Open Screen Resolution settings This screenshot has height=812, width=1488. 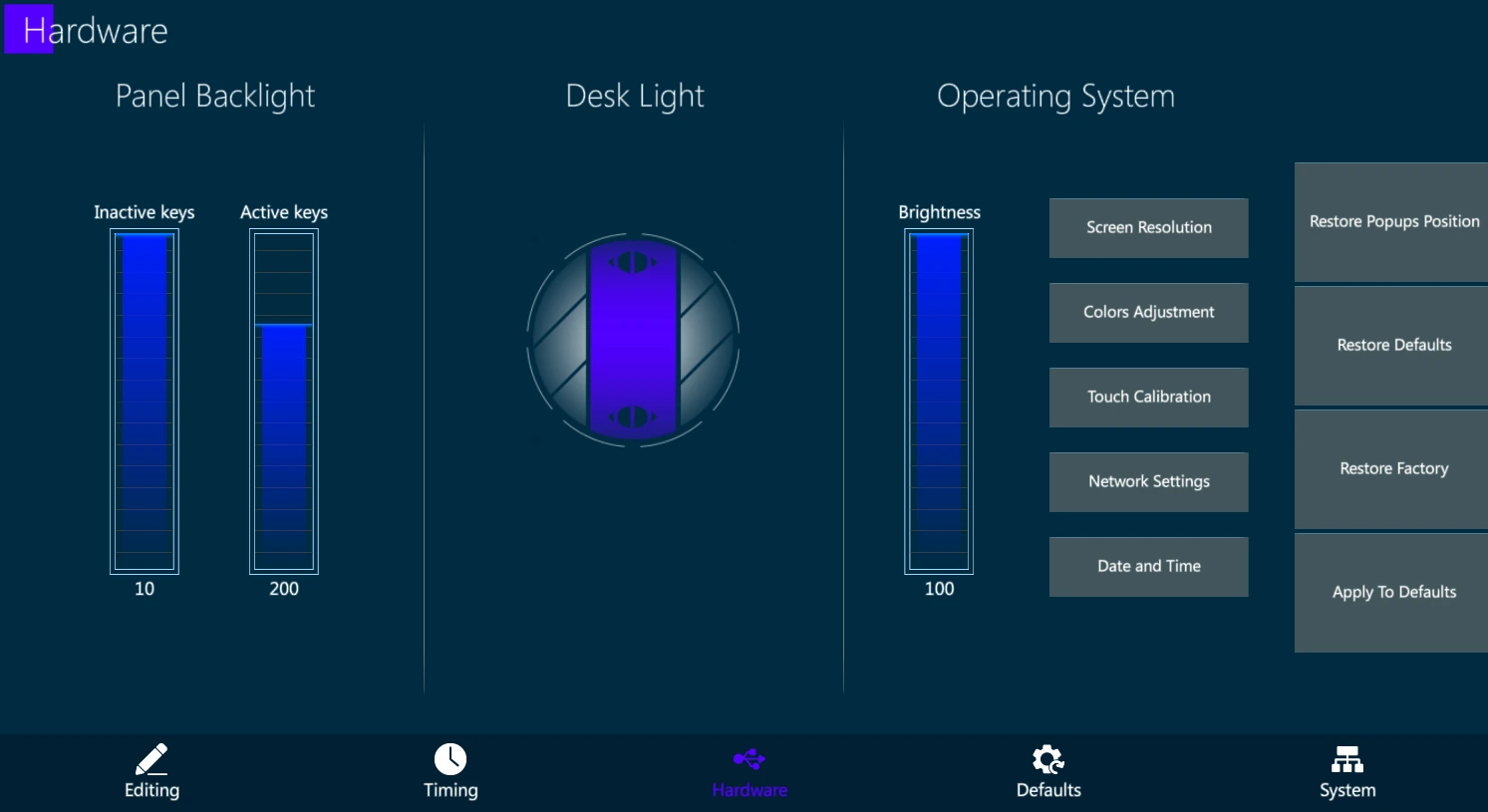pos(1149,228)
